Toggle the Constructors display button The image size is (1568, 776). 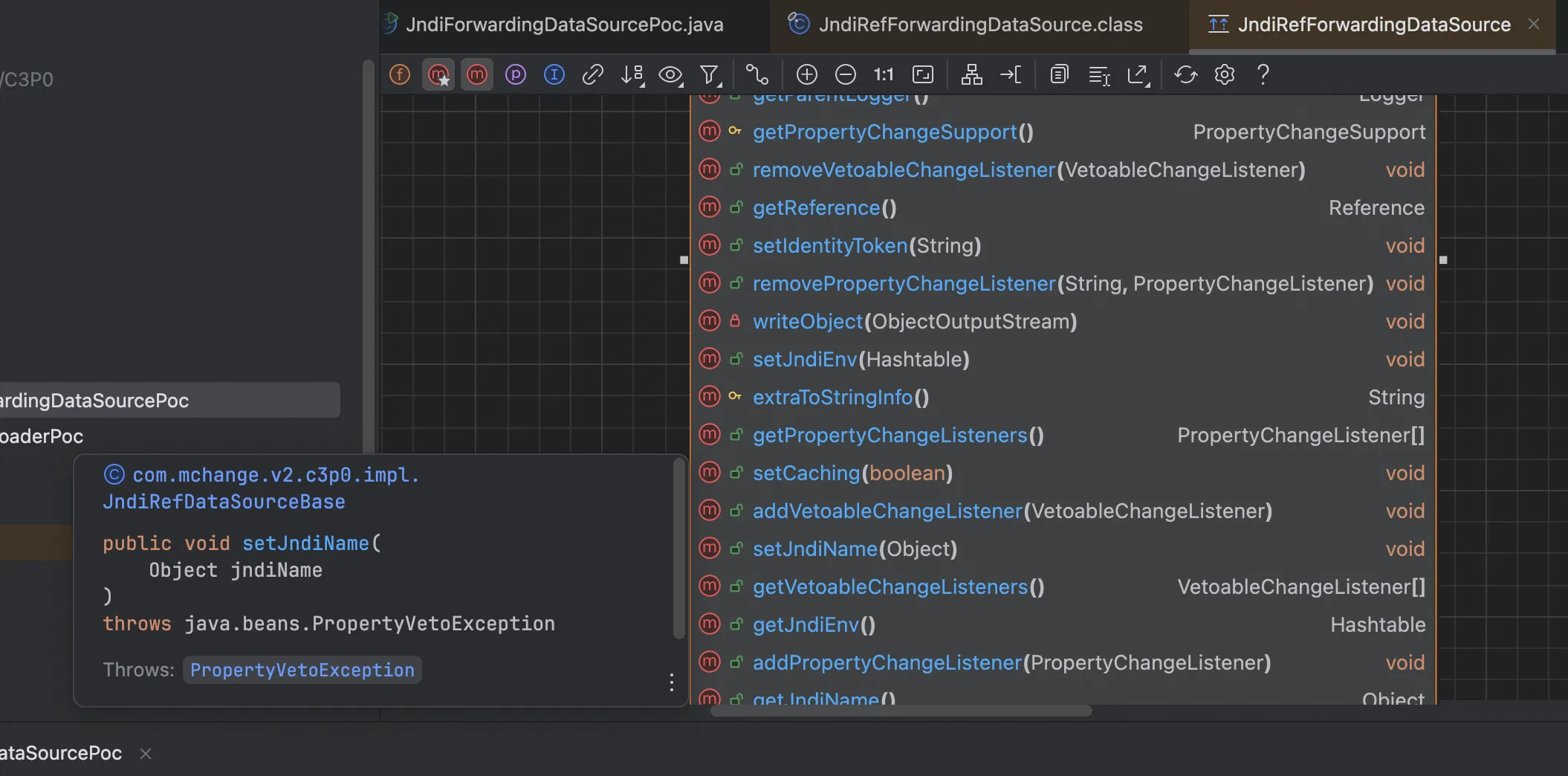pyautogui.click(x=438, y=74)
